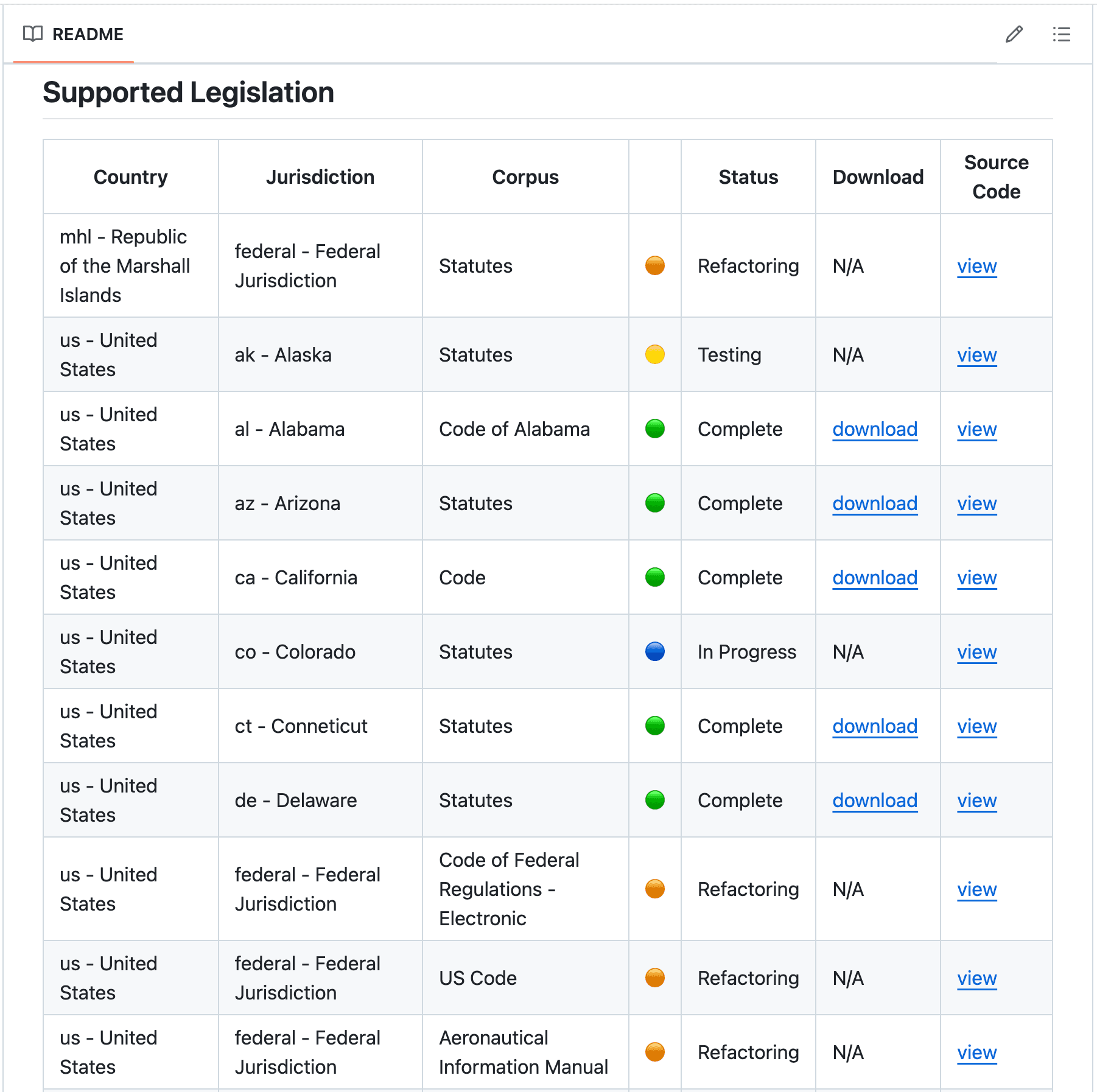
Task: Click the orange dot beside Aeronautical Information Manual
Action: click(654, 1052)
